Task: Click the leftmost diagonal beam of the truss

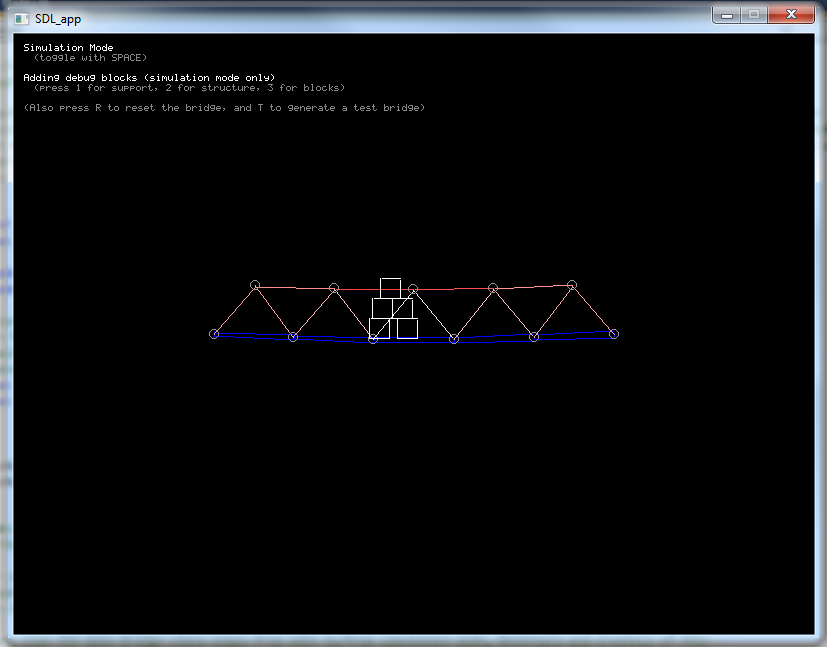Action: tap(234, 310)
